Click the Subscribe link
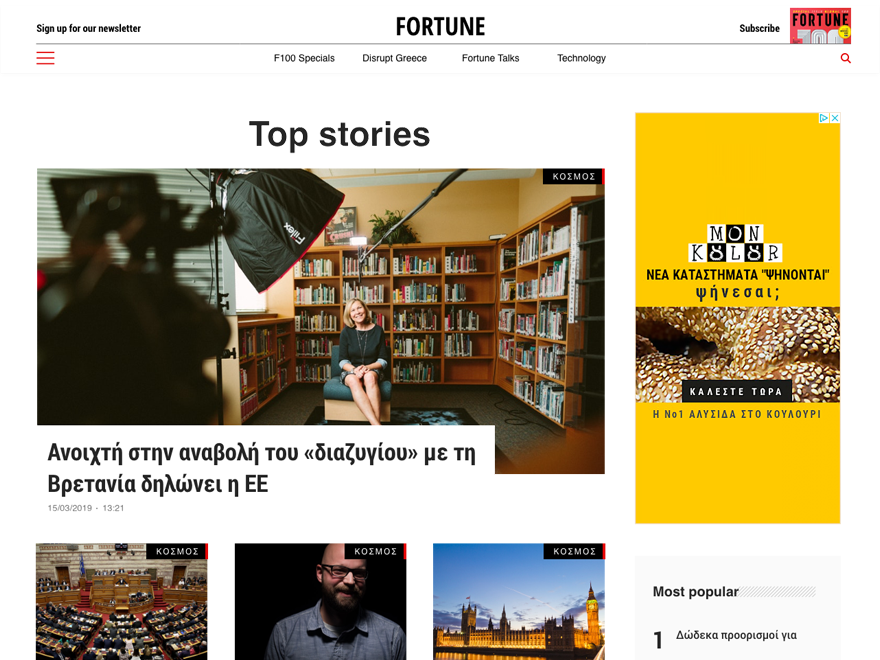880x660 pixels. 759,28
